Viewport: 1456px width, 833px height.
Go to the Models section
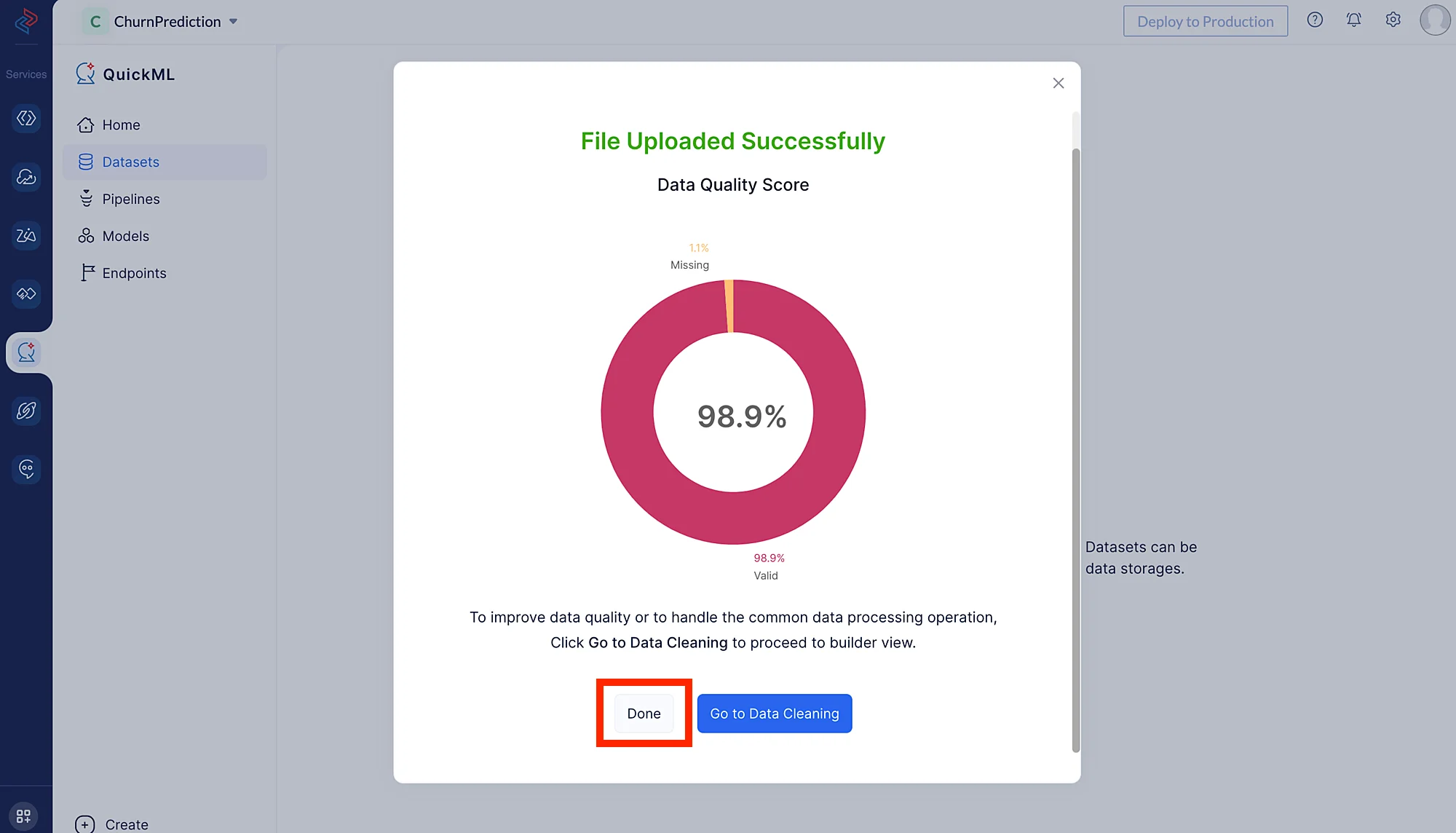[125, 237]
